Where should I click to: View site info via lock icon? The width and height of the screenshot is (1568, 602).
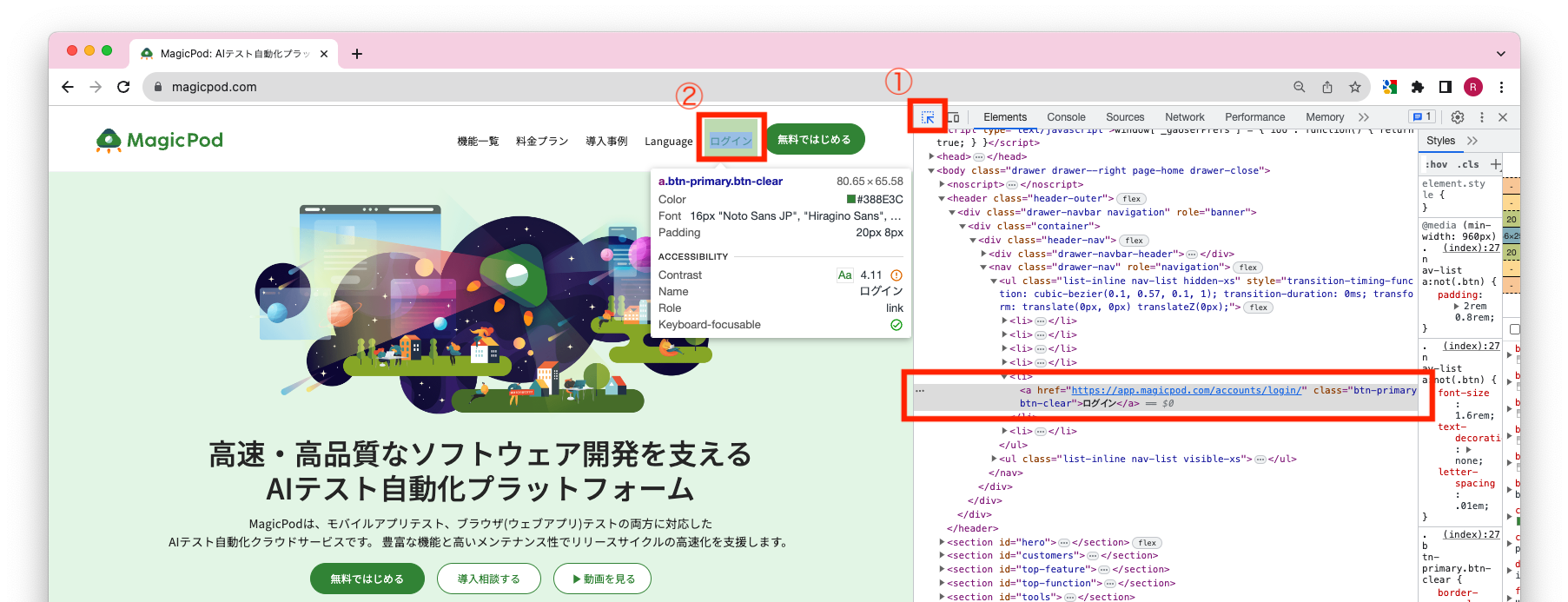(158, 87)
